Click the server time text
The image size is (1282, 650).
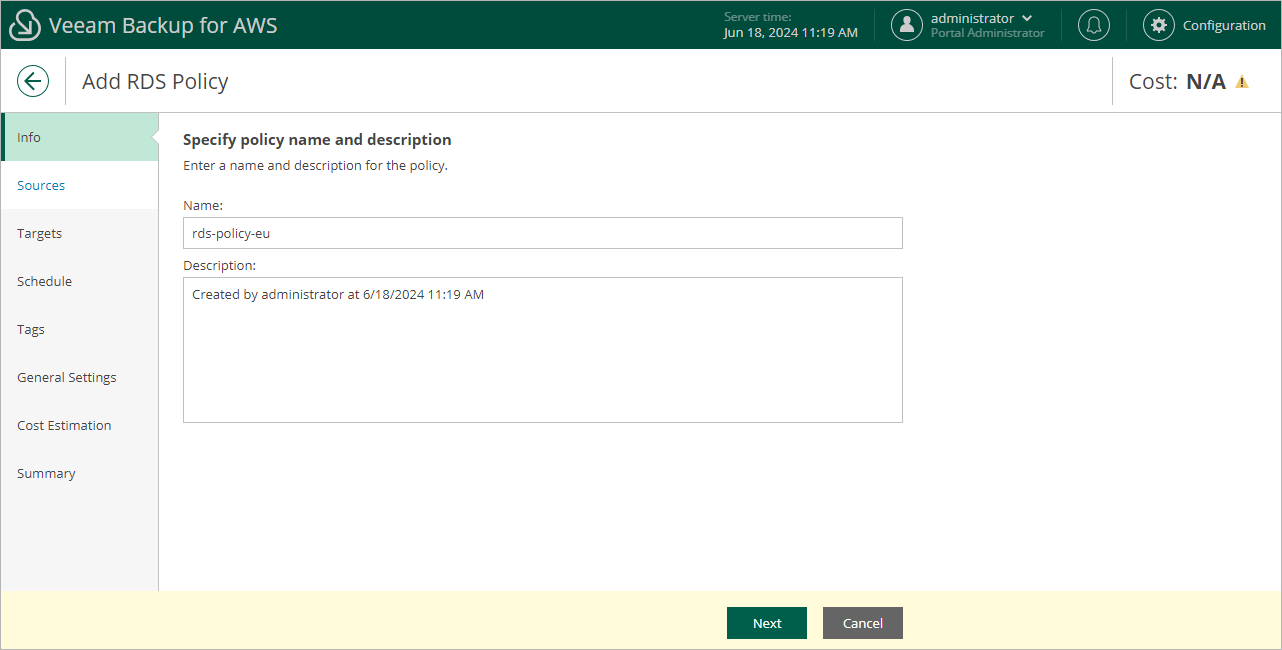790,25
